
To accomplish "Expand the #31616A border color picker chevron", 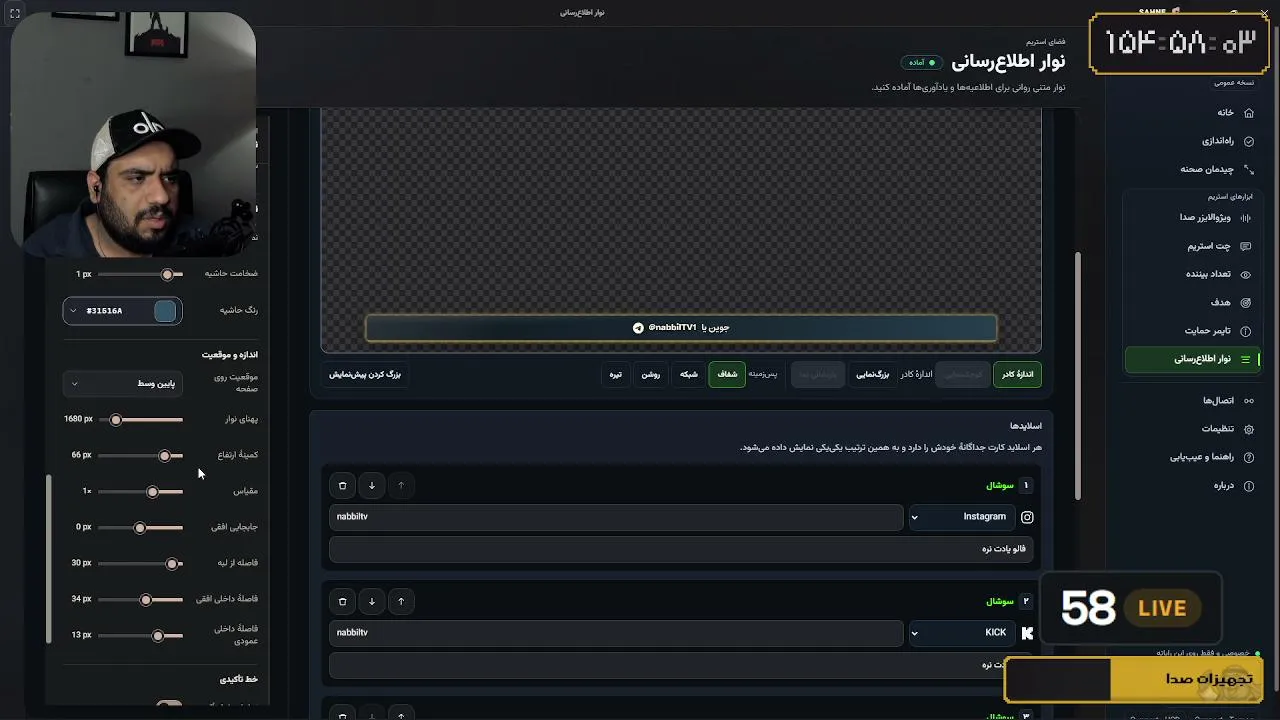I will (73, 311).
